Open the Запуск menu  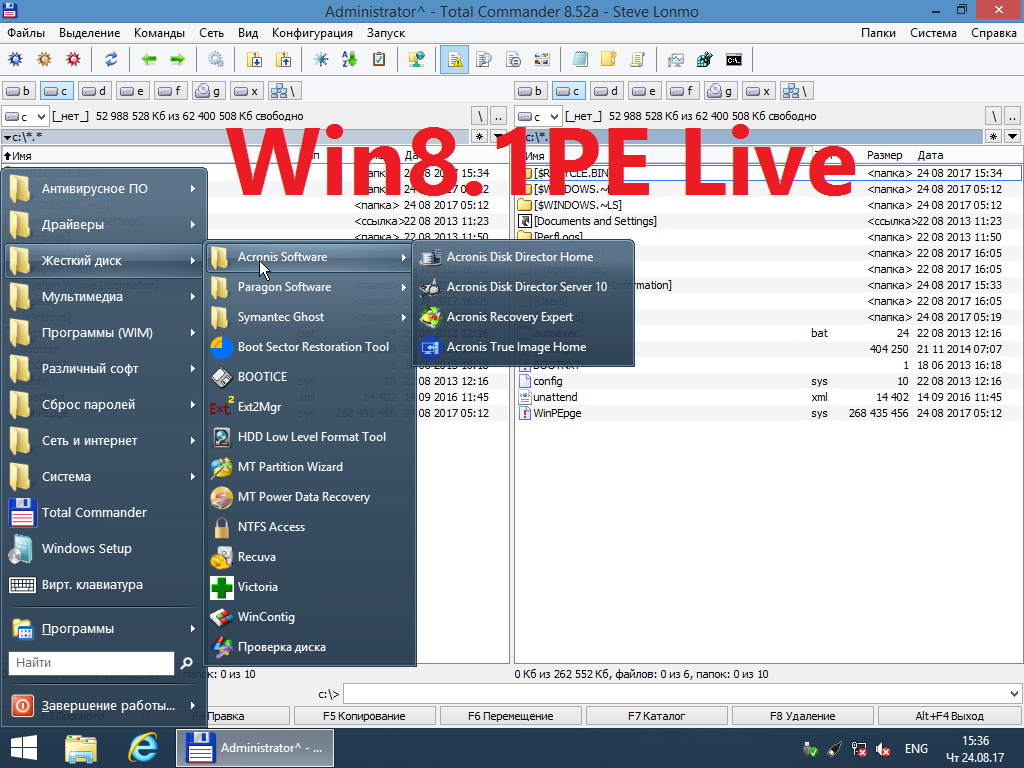click(386, 33)
